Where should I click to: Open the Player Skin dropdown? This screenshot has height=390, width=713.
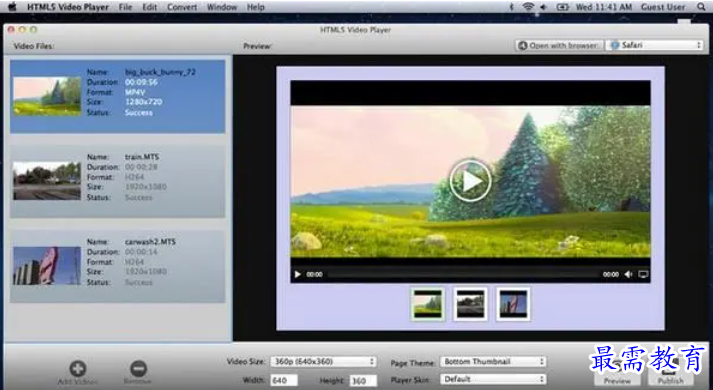click(x=493, y=379)
